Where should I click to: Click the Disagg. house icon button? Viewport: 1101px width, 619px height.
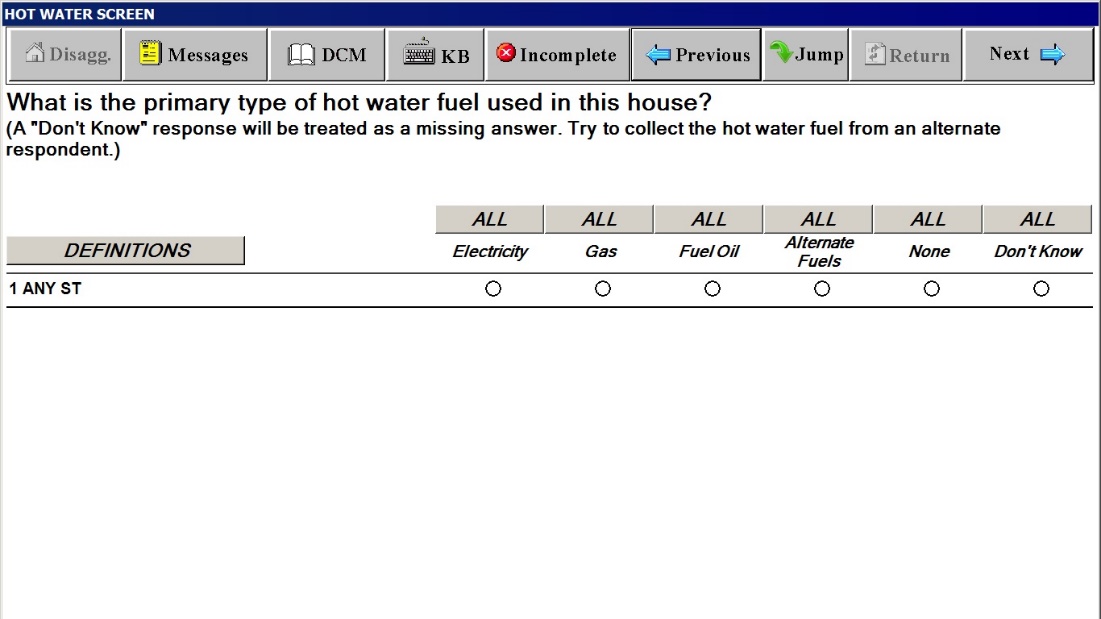65,55
